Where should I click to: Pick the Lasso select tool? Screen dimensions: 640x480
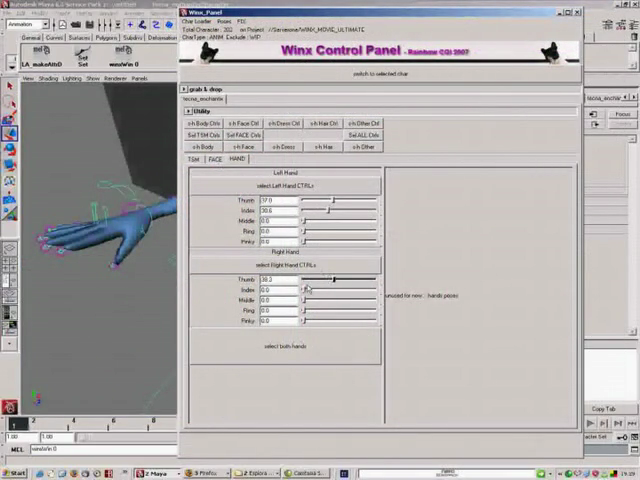tap(10, 102)
